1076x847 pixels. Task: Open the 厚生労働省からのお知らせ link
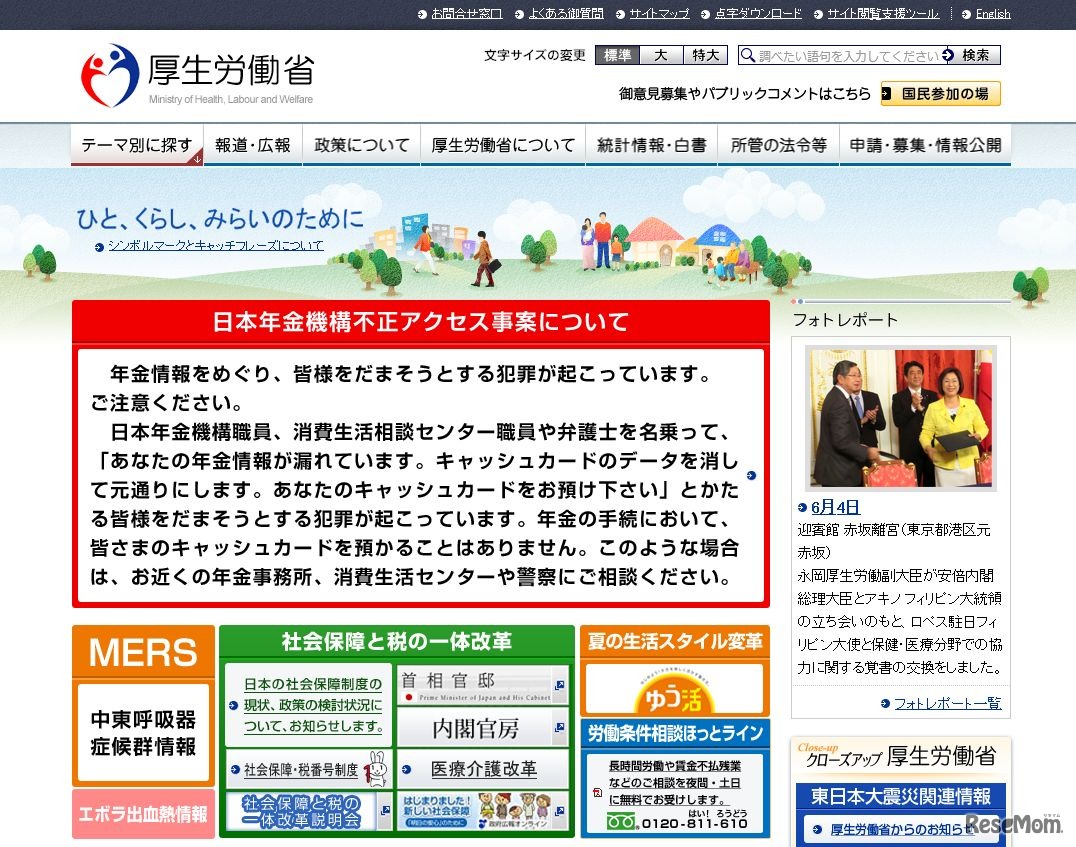click(902, 829)
